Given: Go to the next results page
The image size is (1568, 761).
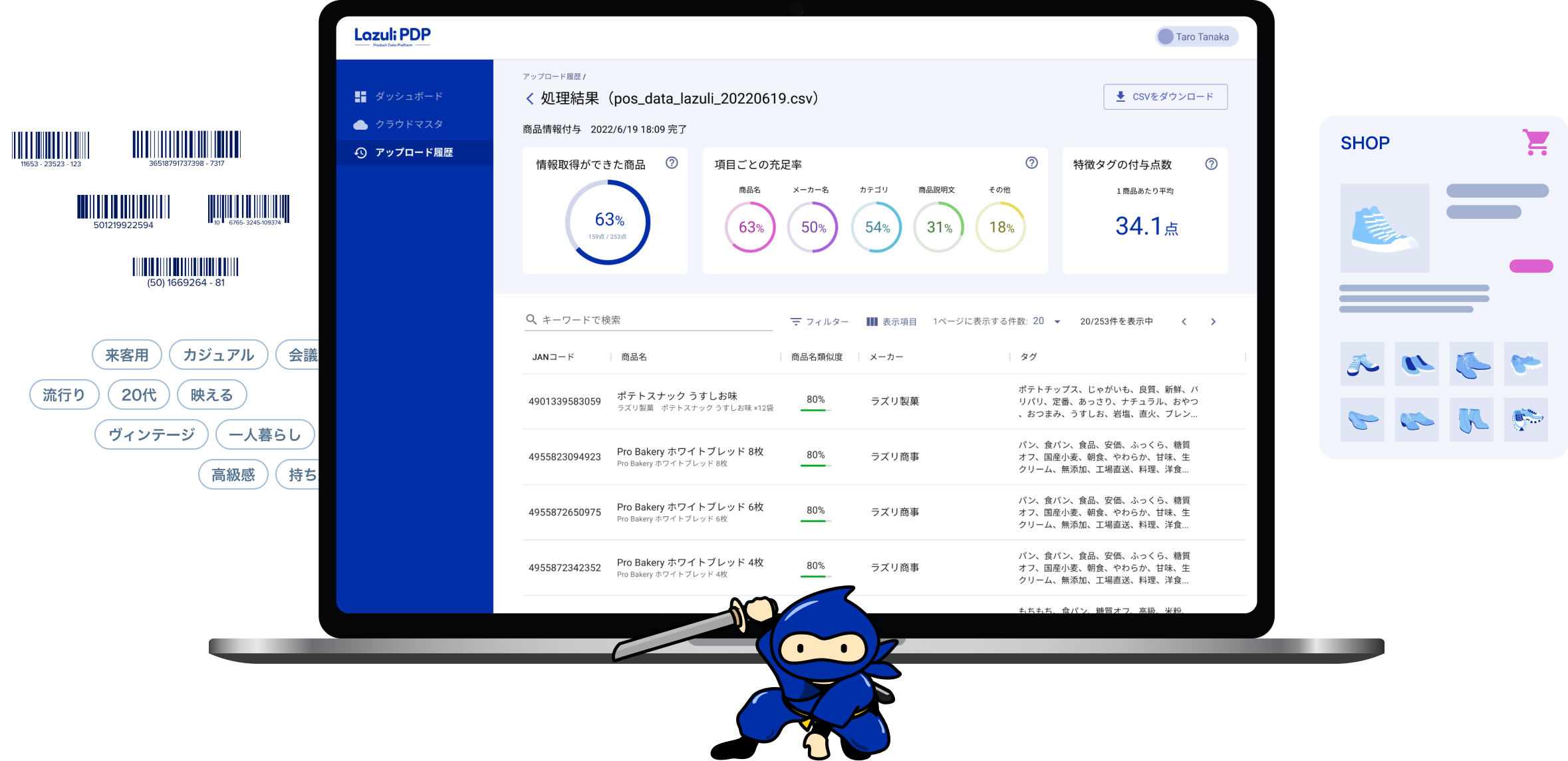Looking at the screenshot, I should click(x=1213, y=321).
